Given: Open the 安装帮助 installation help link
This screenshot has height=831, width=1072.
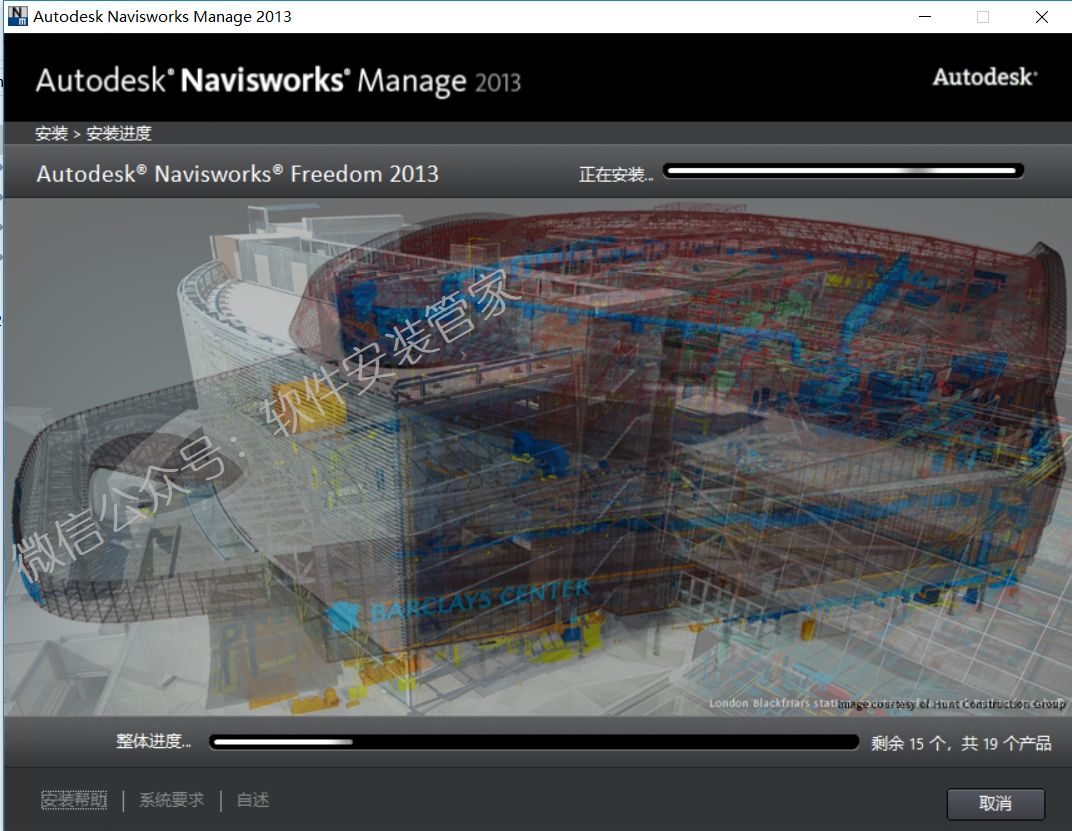Looking at the screenshot, I should 73,800.
